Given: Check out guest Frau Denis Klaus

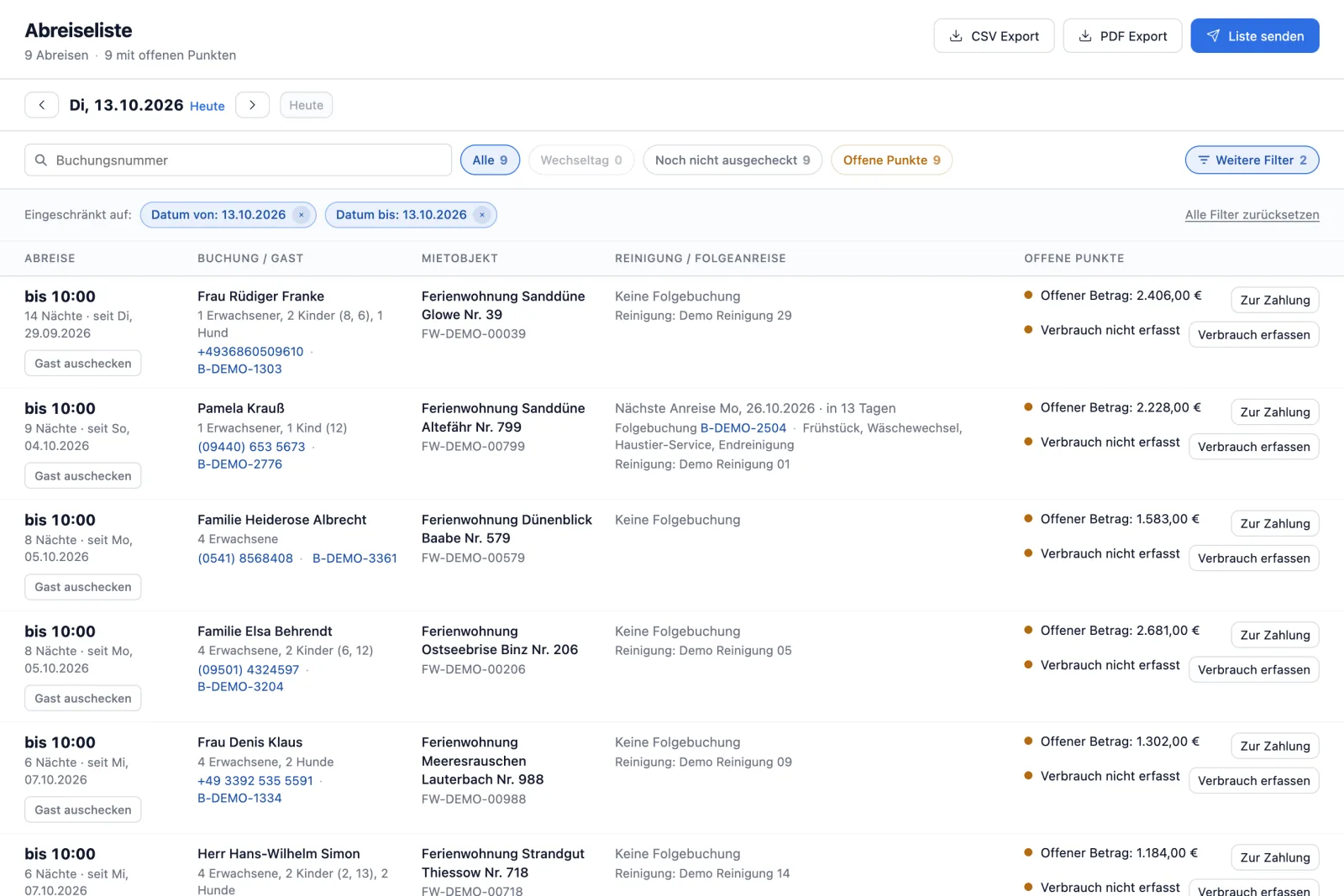Looking at the screenshot, I should tap(82, 810).
